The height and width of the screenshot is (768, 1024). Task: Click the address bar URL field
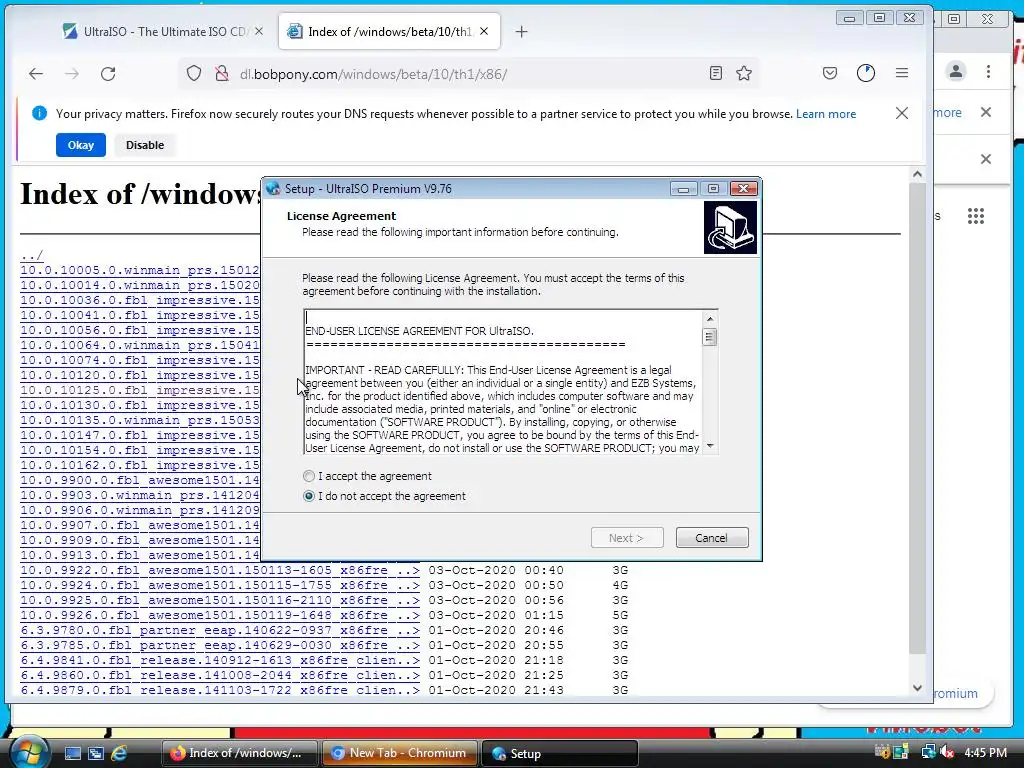coord(470,74)
